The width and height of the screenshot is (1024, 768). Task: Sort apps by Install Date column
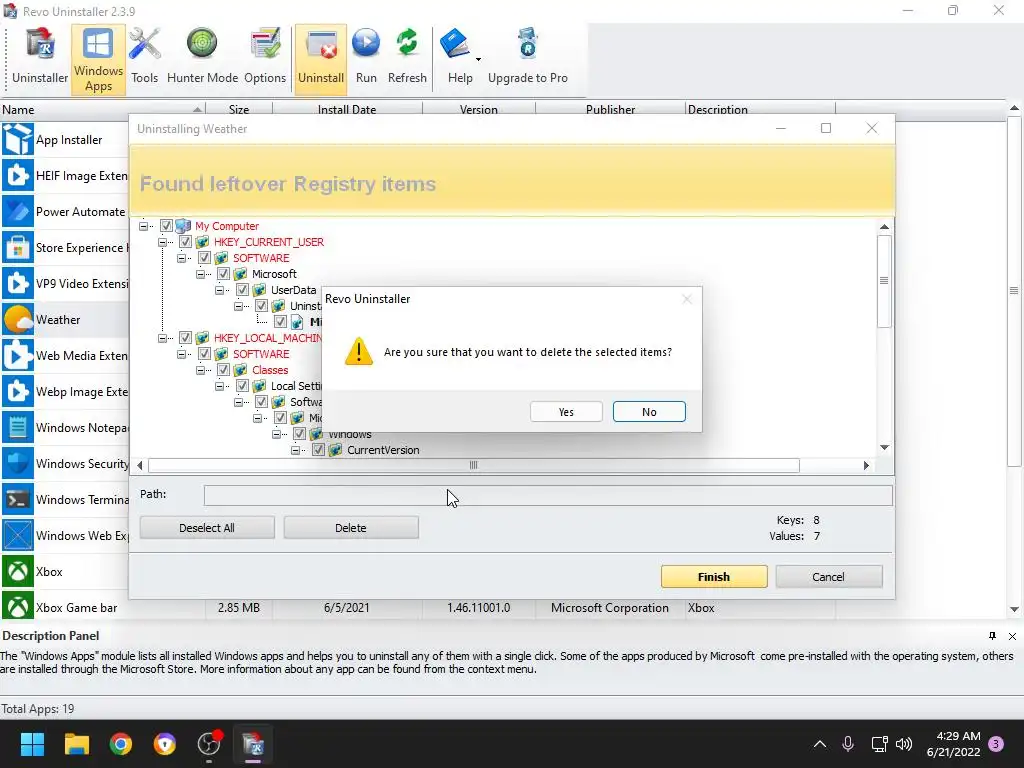[x=347, y=109]
